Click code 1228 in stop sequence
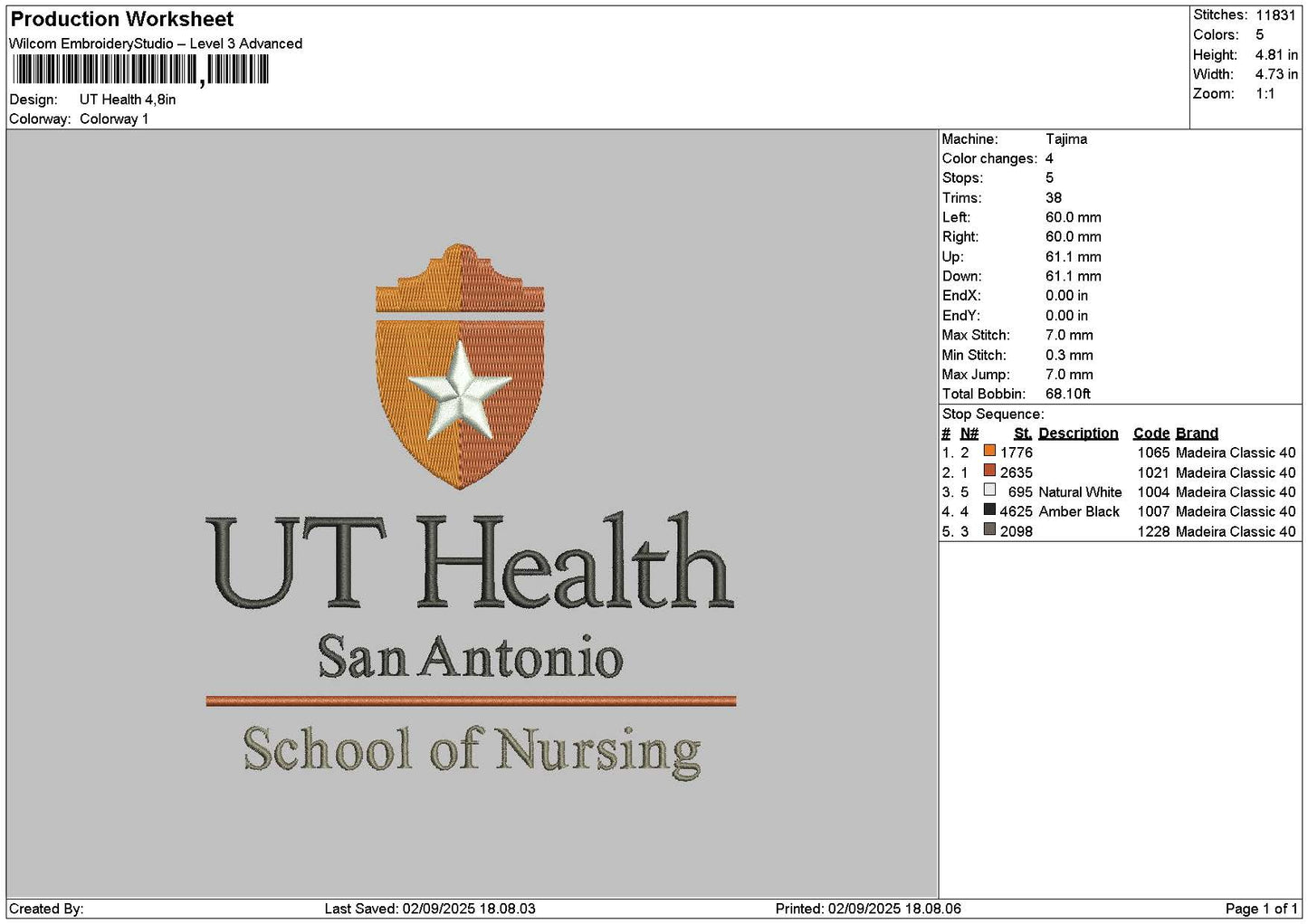Screen dimensions: 1308x924 [1153, 531]
